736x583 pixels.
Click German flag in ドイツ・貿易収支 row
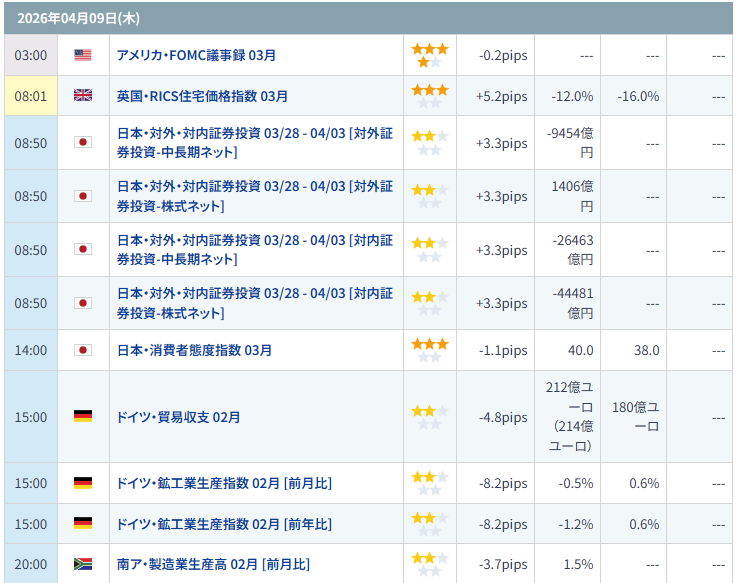[x=83, y=416]
